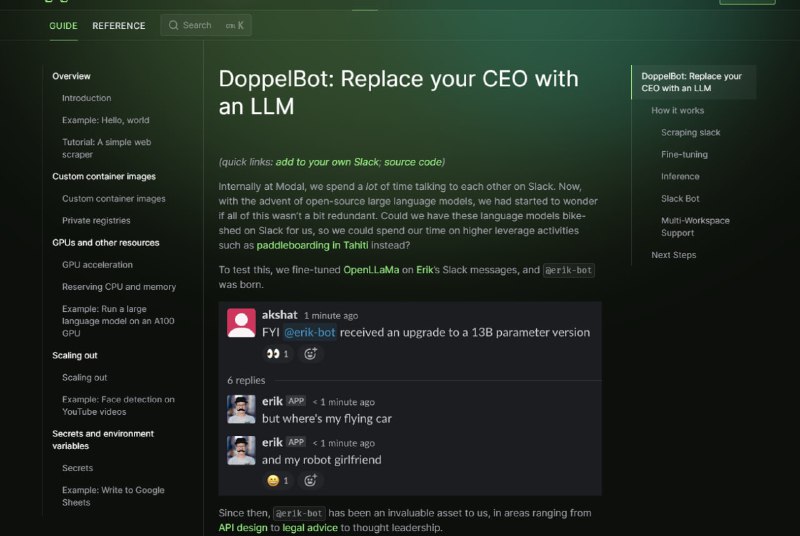Click erik's avatar on robot girlfriend reply
Image resolution: width=800 pixels, height=536 pixels.
241,450
